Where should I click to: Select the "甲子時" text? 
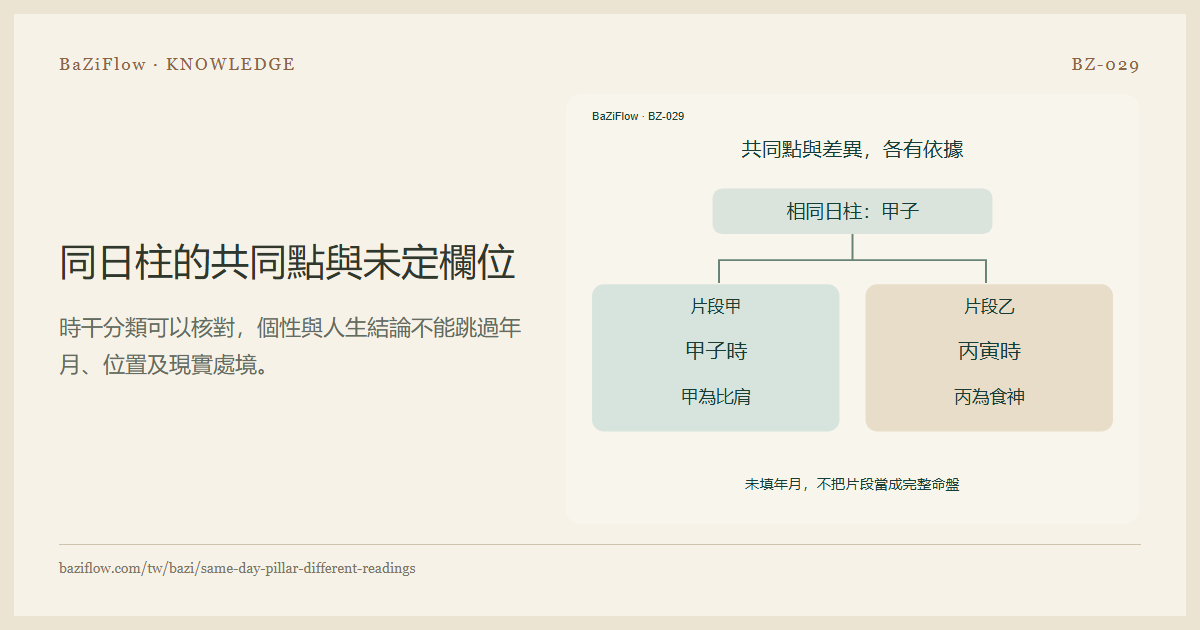pos(716,352)
